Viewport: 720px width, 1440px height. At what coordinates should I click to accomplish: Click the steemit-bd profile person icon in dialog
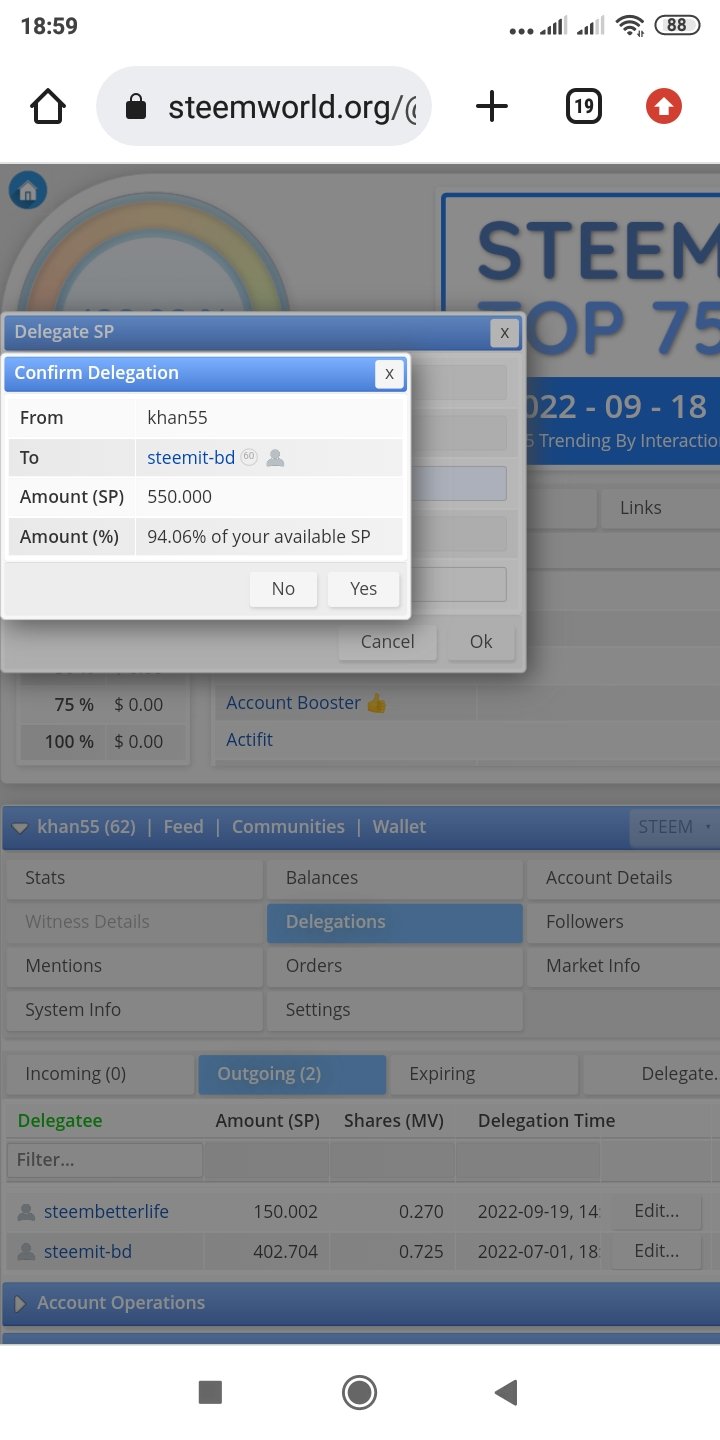pos(275,458)
